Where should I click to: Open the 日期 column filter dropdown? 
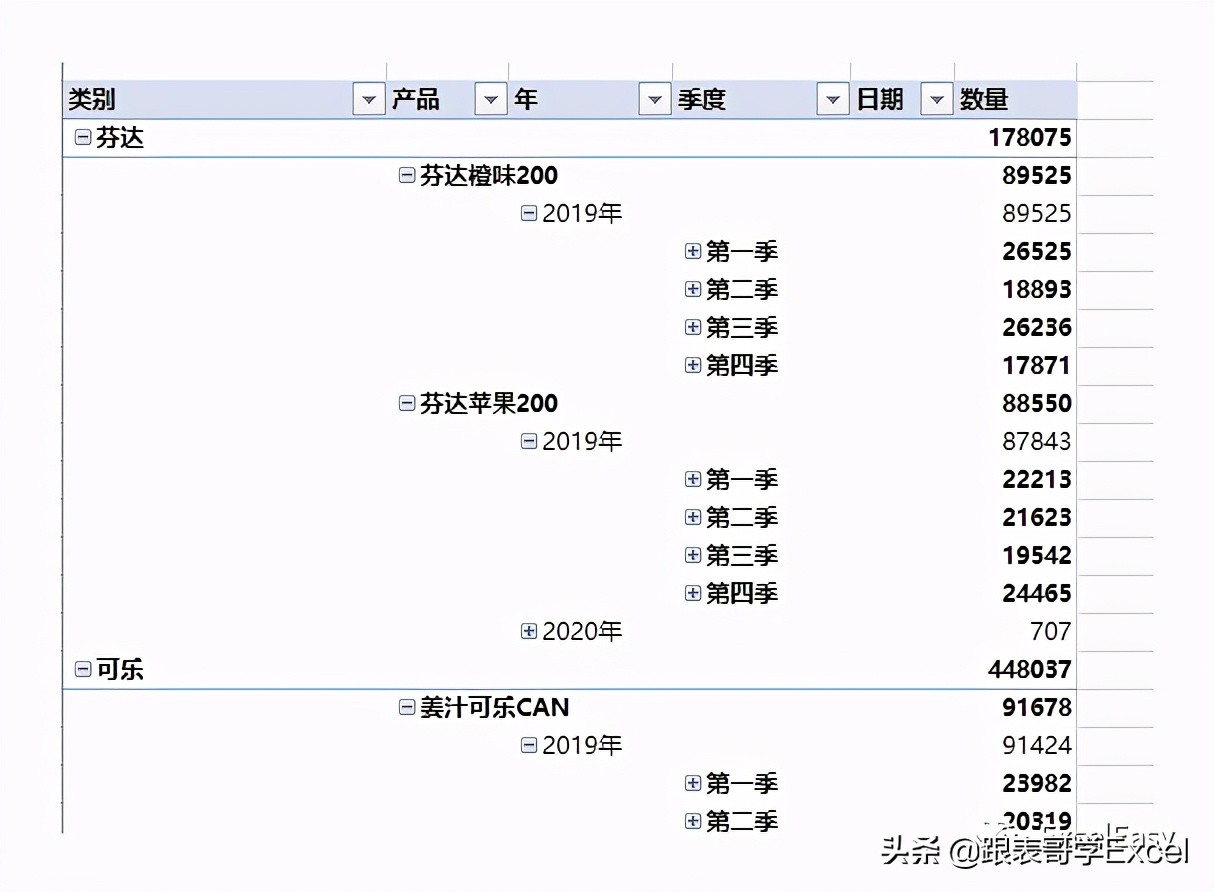click(x=937, y=99)
